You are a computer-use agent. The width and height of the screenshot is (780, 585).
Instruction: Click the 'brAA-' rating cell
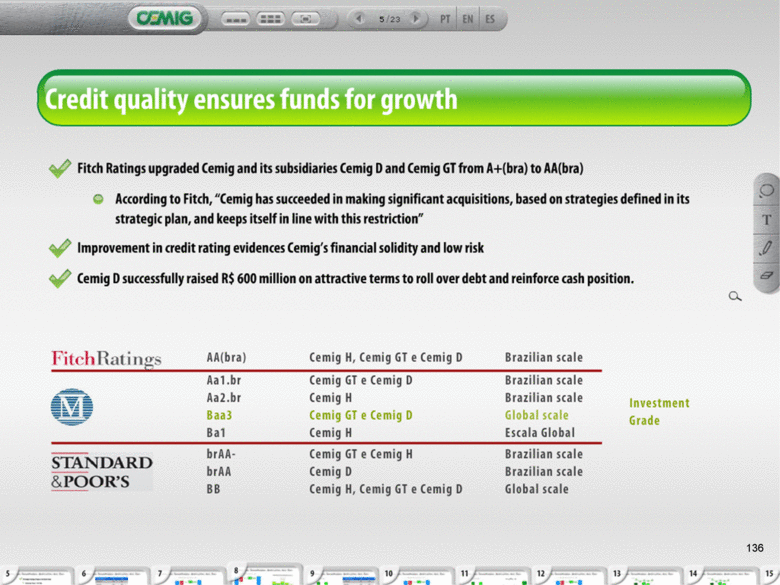[221, 454]
